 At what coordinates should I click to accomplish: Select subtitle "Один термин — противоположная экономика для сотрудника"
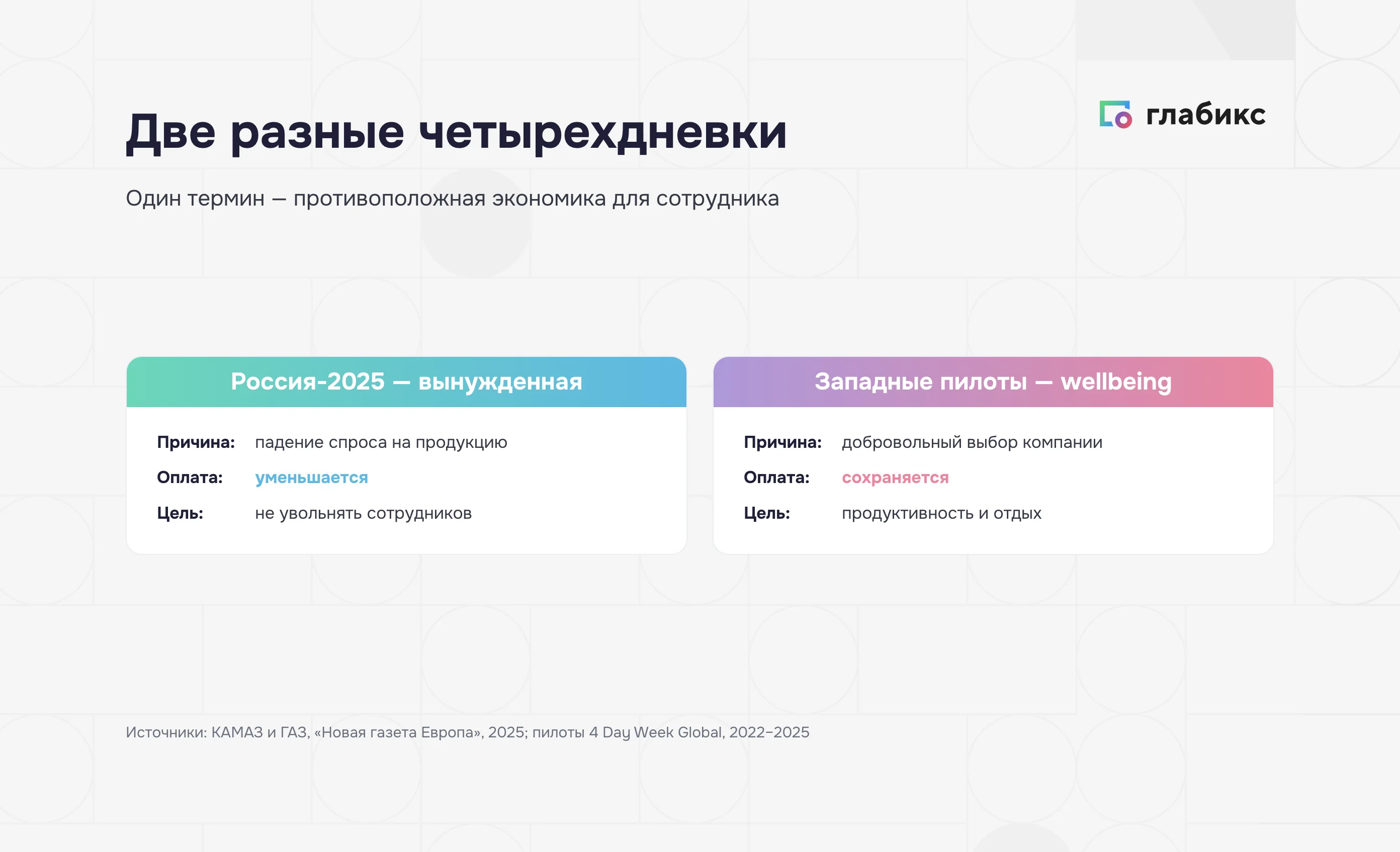tap(452, 198)
